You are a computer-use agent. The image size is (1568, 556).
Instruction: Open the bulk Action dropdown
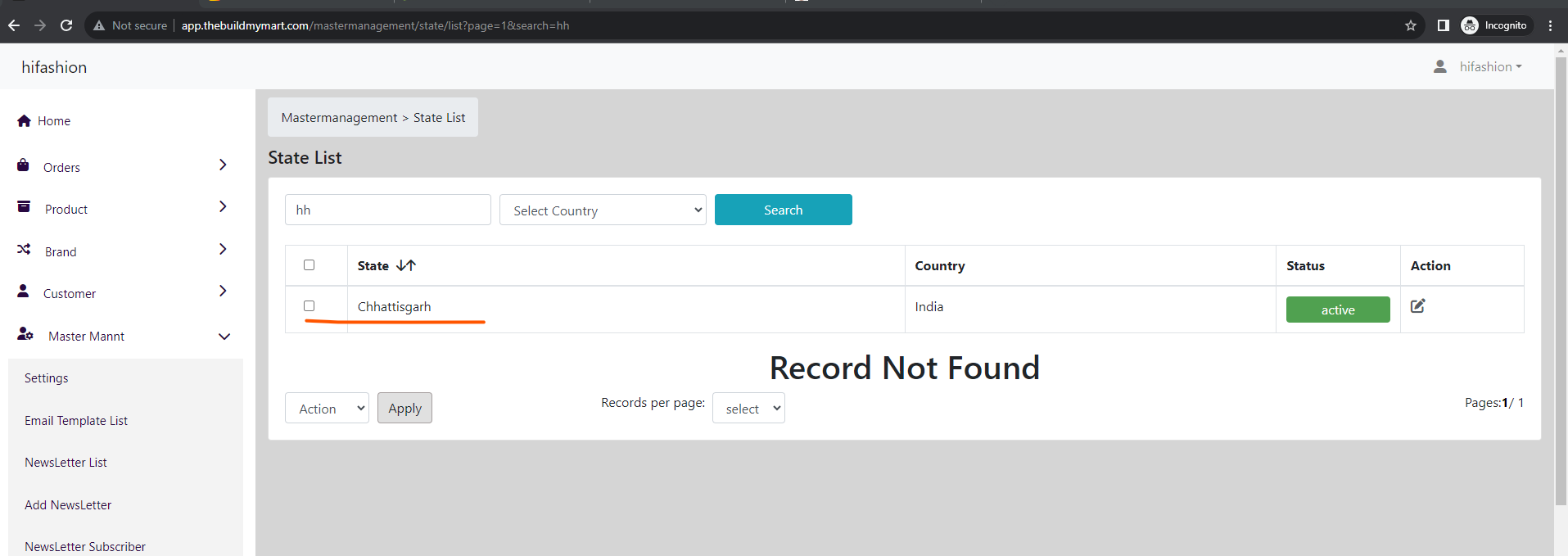click(327, 408)
